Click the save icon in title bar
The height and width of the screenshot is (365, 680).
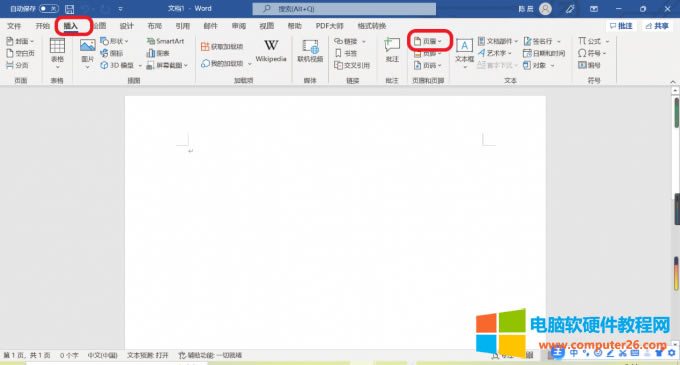[69, 9]
